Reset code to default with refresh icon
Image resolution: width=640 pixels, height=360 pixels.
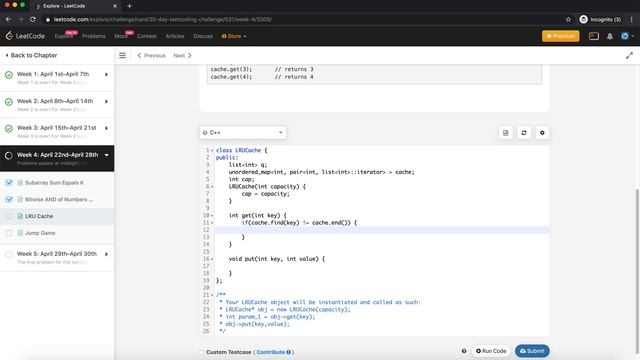[x=524, y=133]
